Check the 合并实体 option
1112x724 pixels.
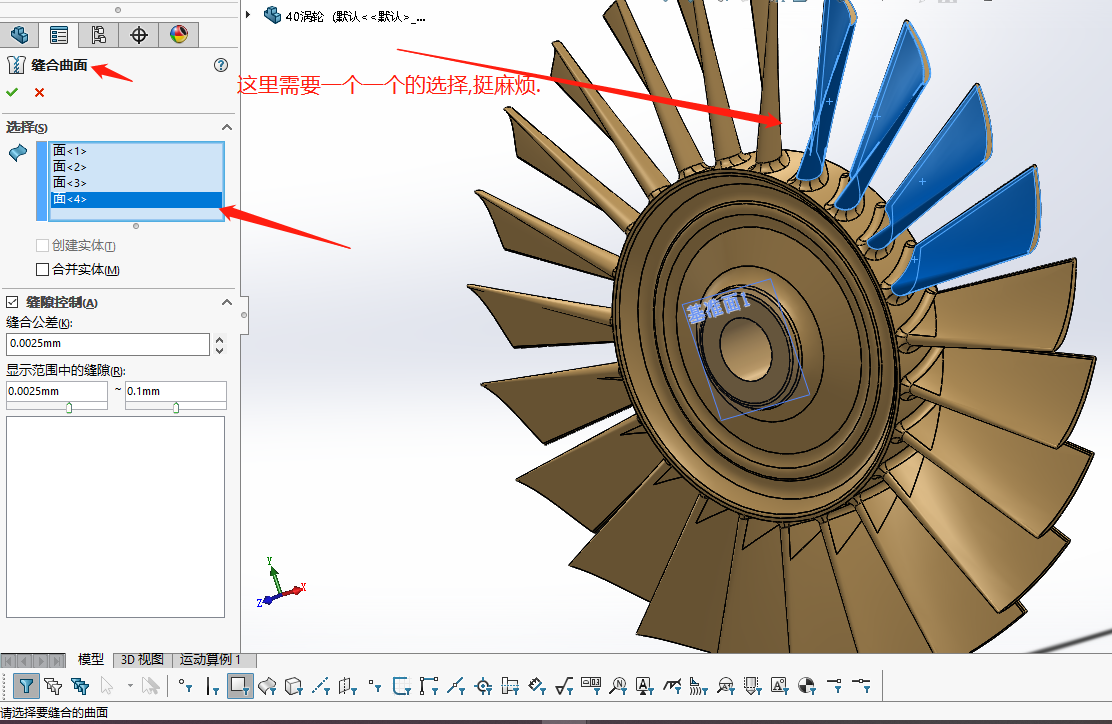(42, 268)
